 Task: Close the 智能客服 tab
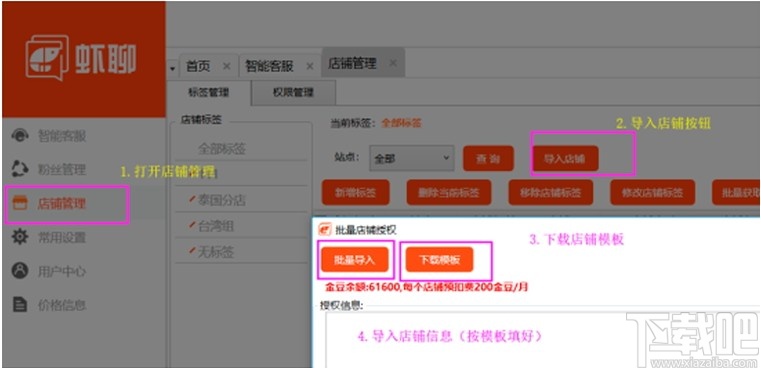click(x=310, y=66)
